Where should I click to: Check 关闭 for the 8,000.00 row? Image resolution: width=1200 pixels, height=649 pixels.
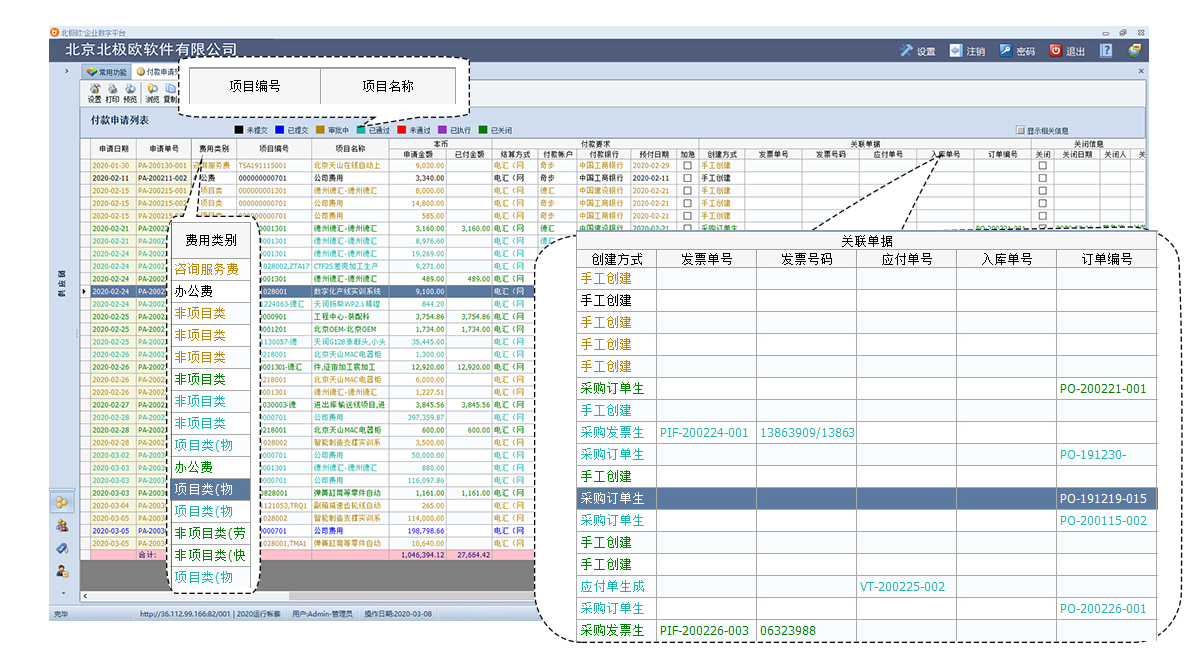coord(1042,190)
